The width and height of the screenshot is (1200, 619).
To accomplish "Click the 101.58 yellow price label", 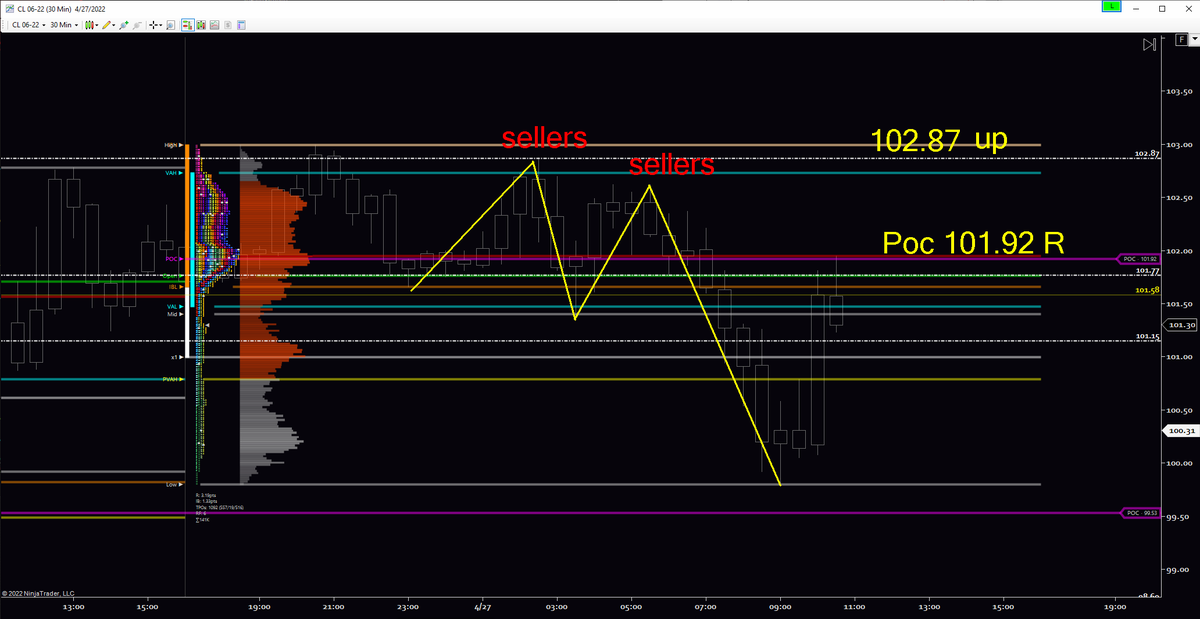I will click(x=1147, y=291).
